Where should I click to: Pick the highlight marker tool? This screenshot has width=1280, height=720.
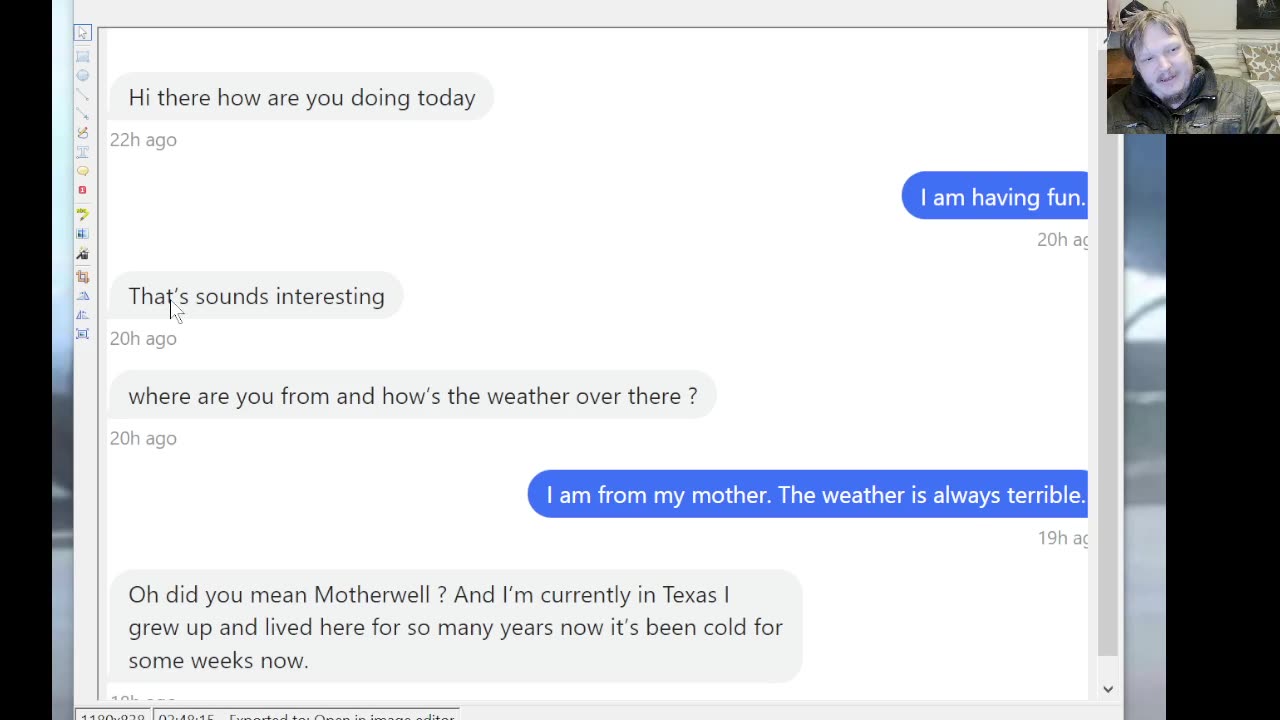click(83, 213)
